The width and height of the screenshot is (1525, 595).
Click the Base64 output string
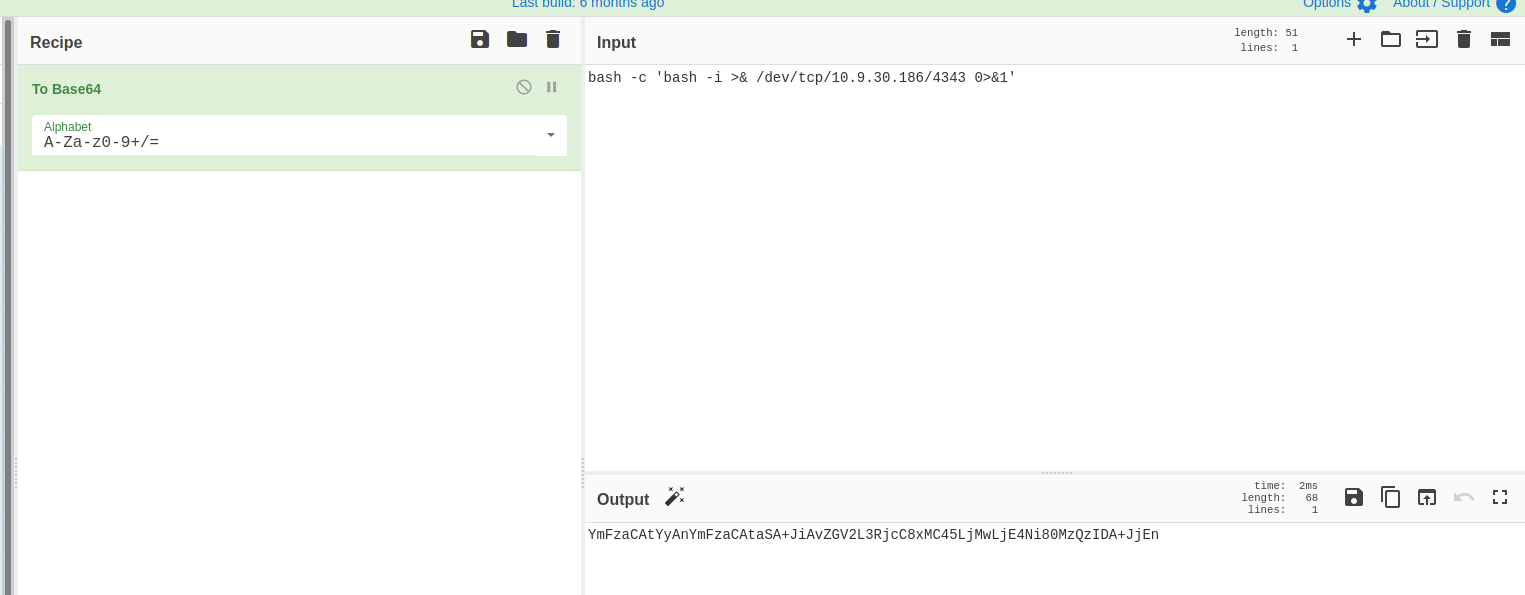pyautogui.click(x=873, y=534)
